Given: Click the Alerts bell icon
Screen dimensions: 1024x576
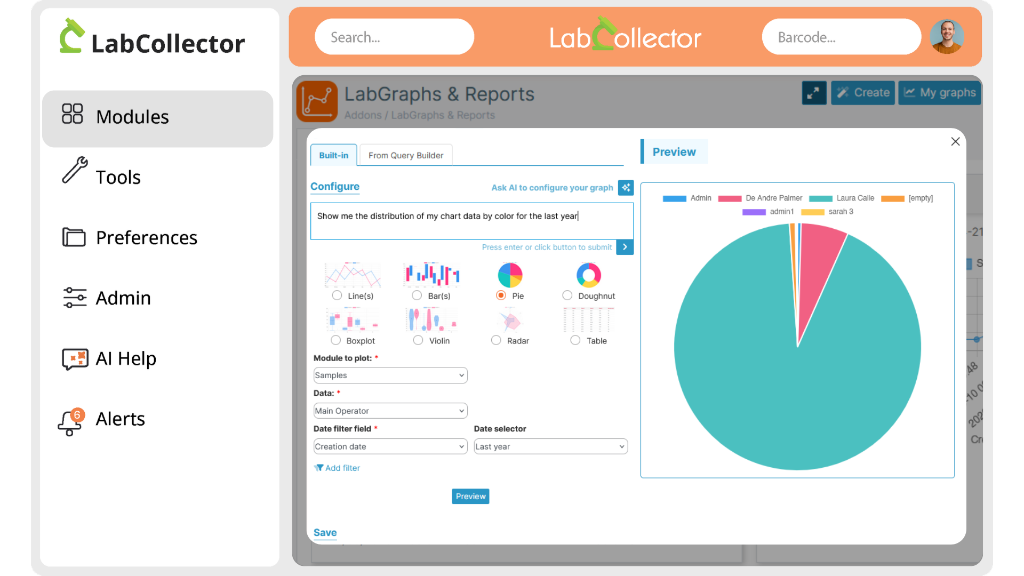Looking at the screenshot, I should pos(71,422).
